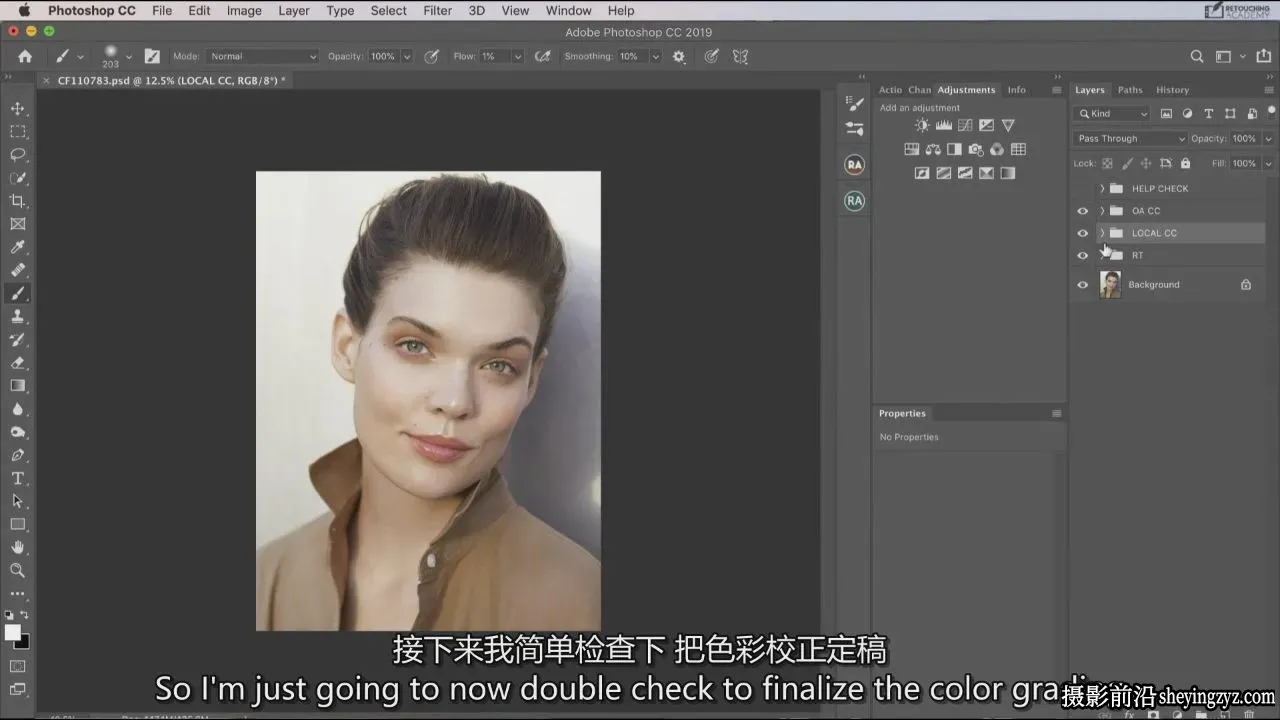
Task: Select the Clone Stamp tool
Action: click(18, 316)
